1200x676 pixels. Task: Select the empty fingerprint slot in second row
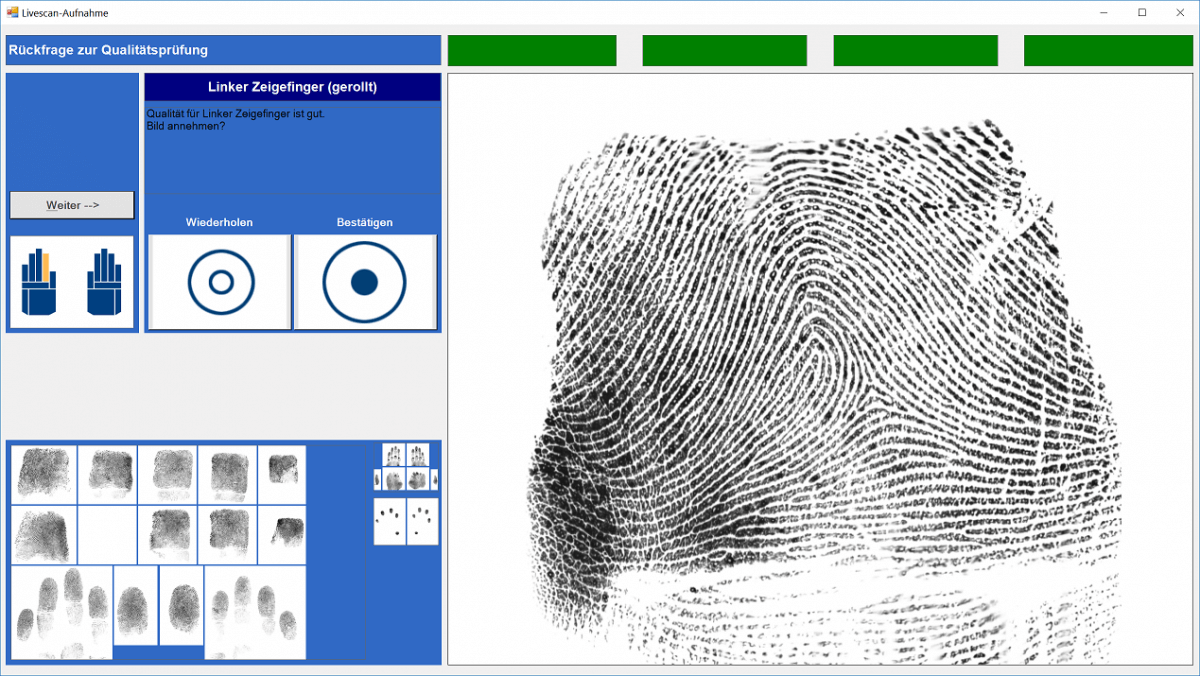[x=107, y=535]
